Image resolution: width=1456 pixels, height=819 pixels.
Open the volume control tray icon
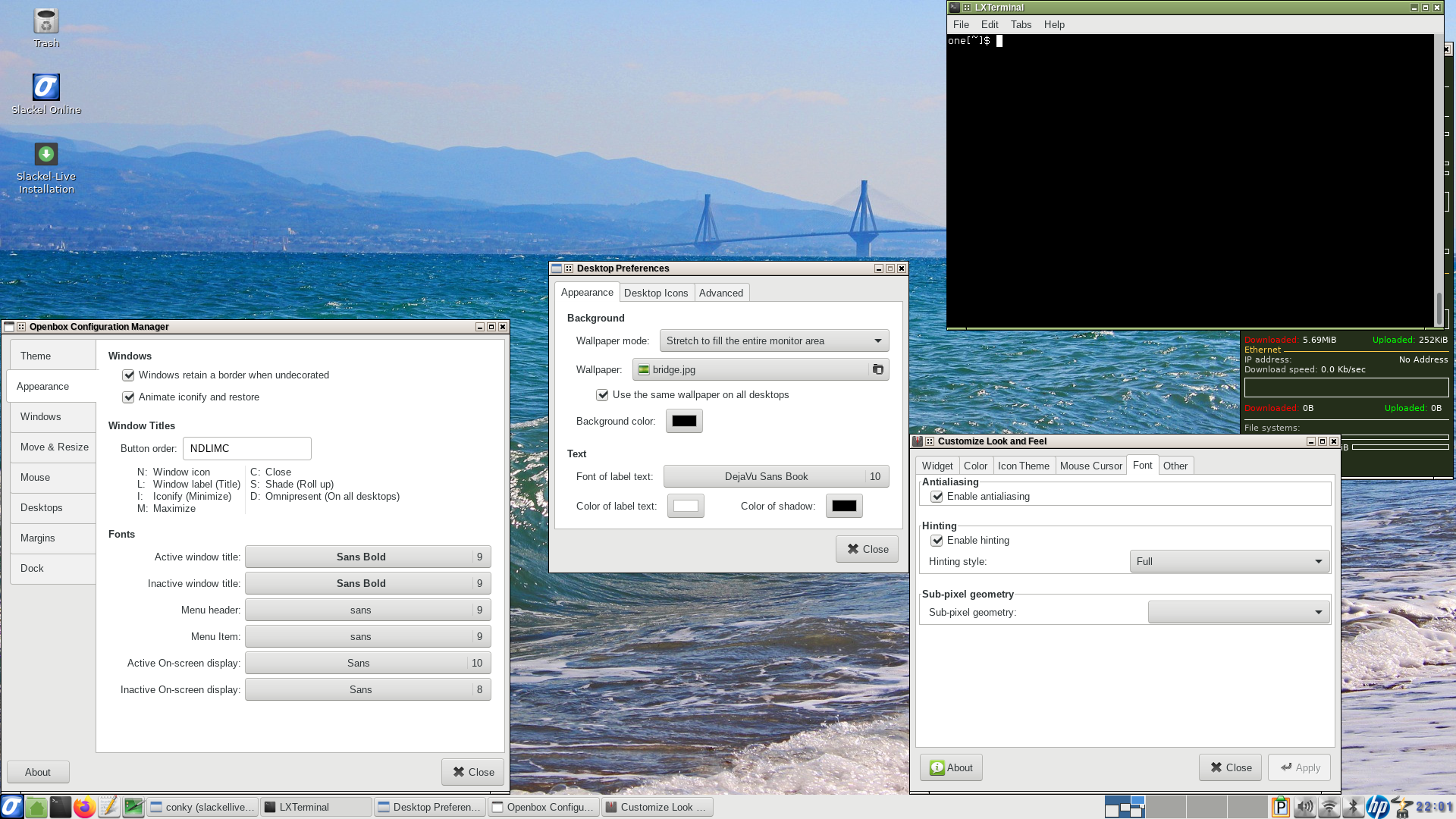[x=1305, y=807]
